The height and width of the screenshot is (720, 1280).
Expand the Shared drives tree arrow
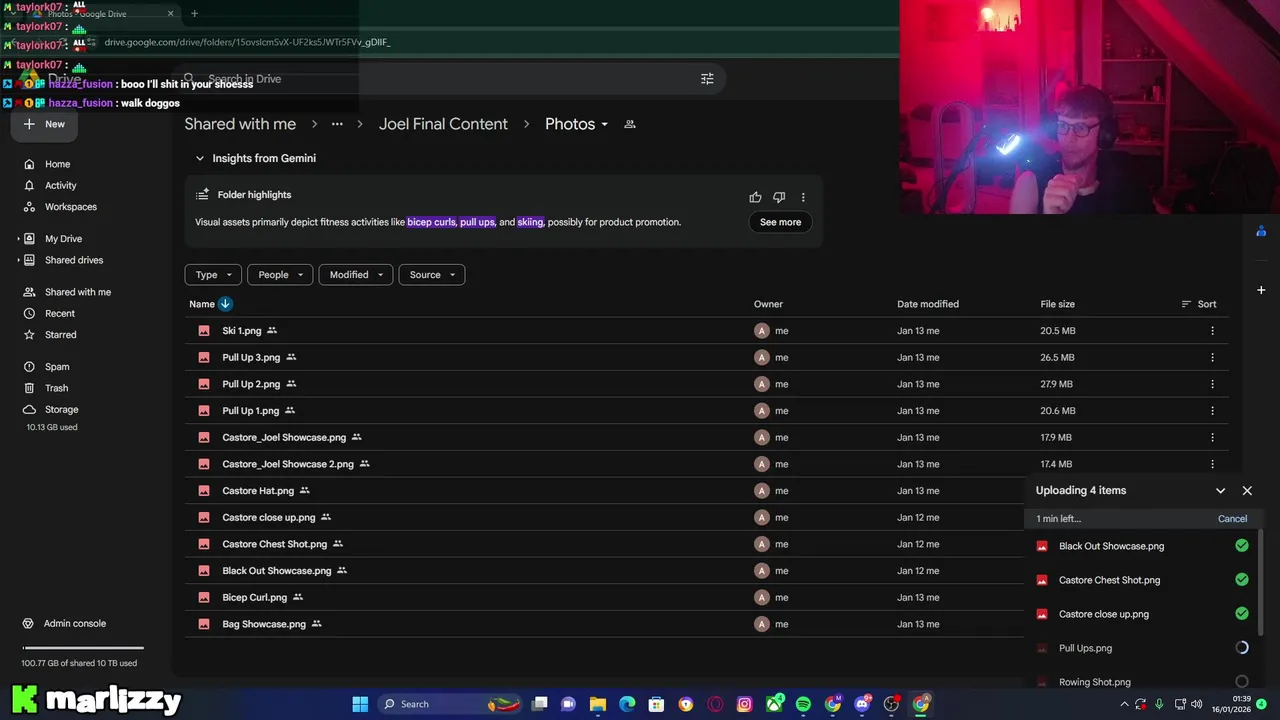click(x=19, y=260)
